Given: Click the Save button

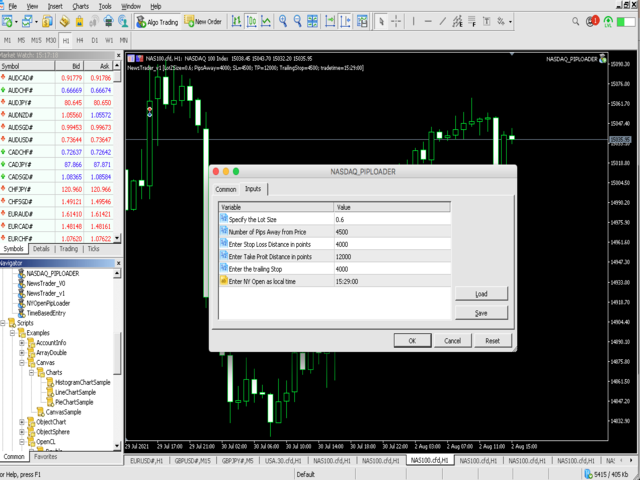Looking at the screenshot, I should (x=481, y=313).
